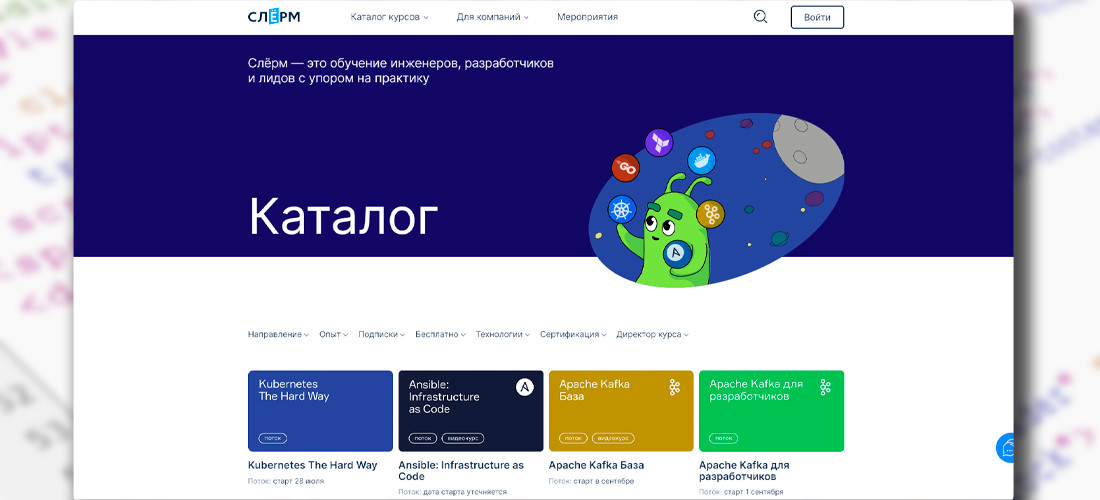Click the Kafka logo on the green developers card
The height and width of the screenshot is (500, 1100).
[x=825, y=387]
